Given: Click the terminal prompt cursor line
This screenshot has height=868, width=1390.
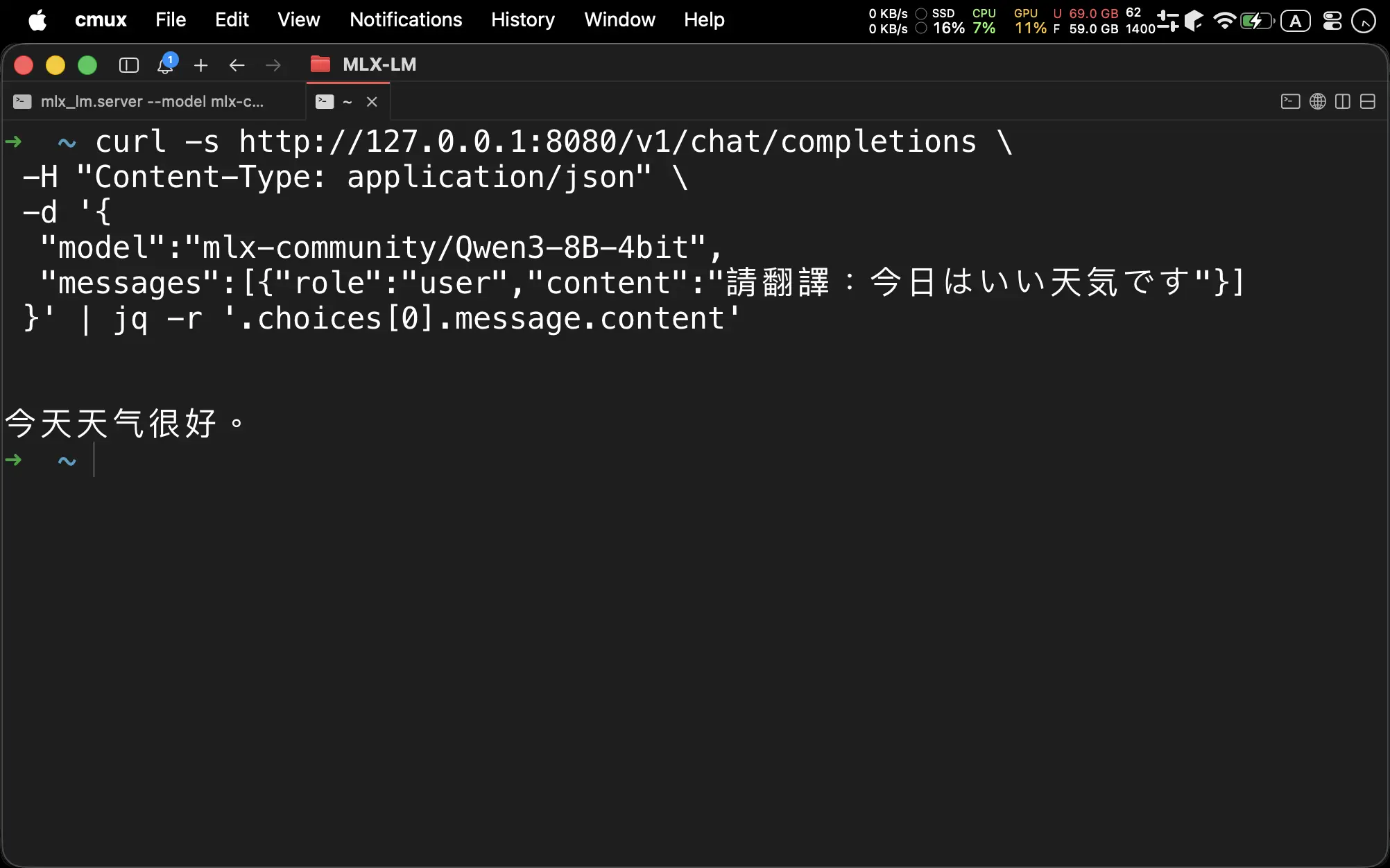Looking at the screenshot, I should coord(94,460).
